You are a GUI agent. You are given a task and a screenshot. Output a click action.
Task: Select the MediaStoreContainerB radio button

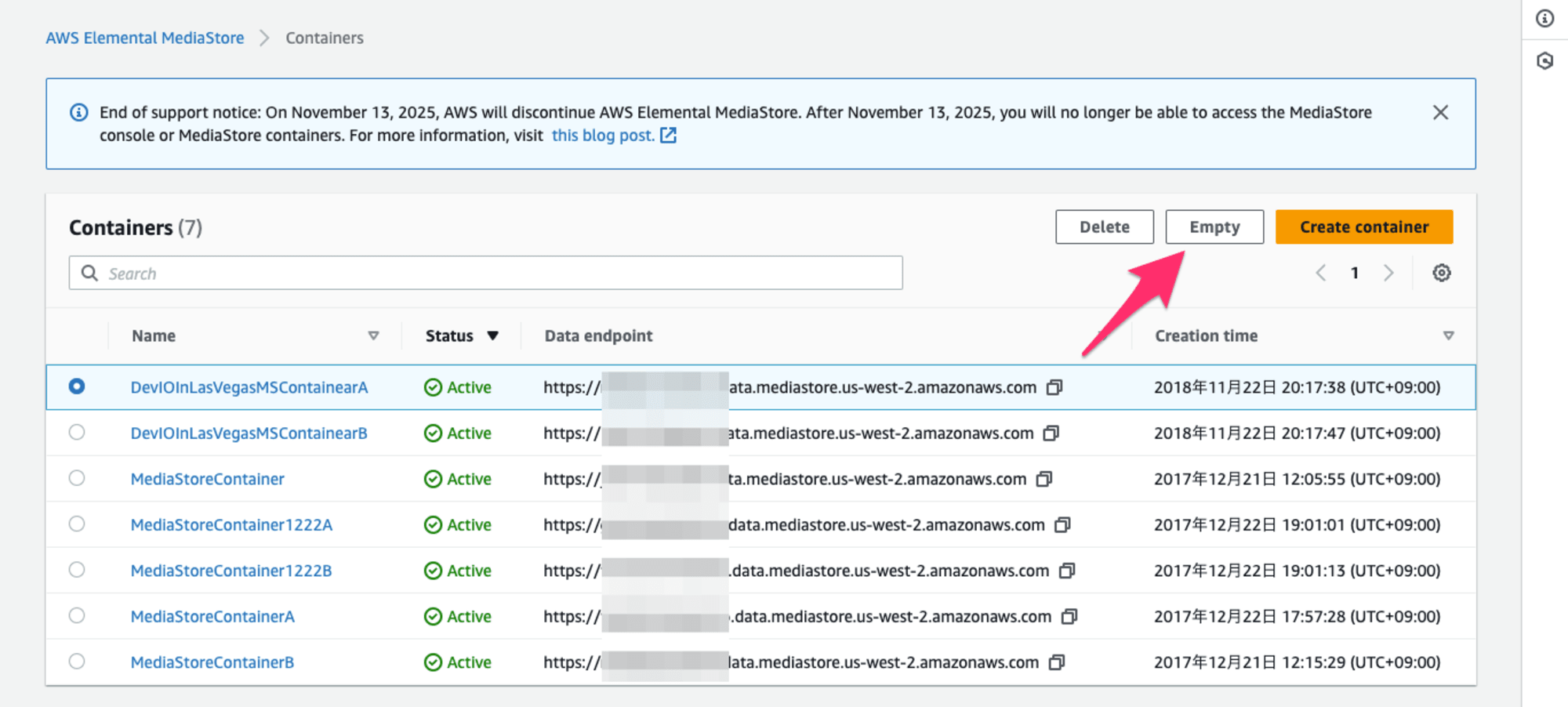point(77,662)
